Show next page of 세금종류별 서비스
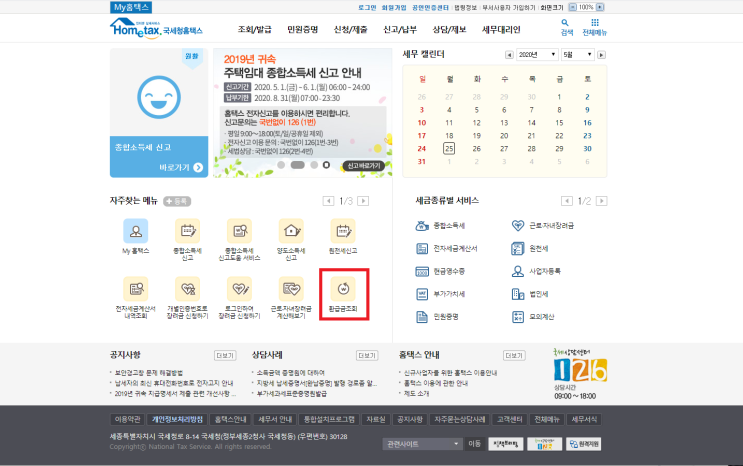The image size is (743, 466). coord(602,201)
